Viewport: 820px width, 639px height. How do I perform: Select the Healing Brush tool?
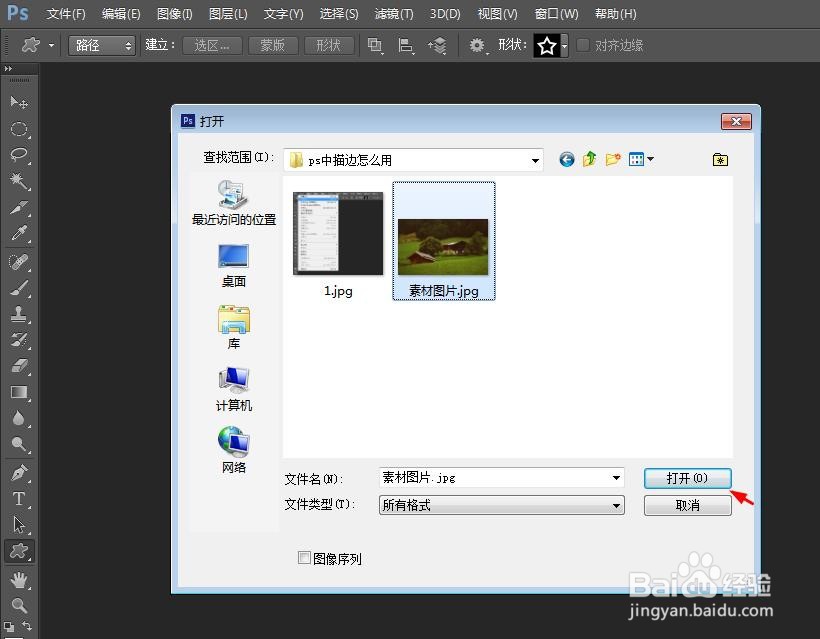pyautogui.click(x=19, y=261)
